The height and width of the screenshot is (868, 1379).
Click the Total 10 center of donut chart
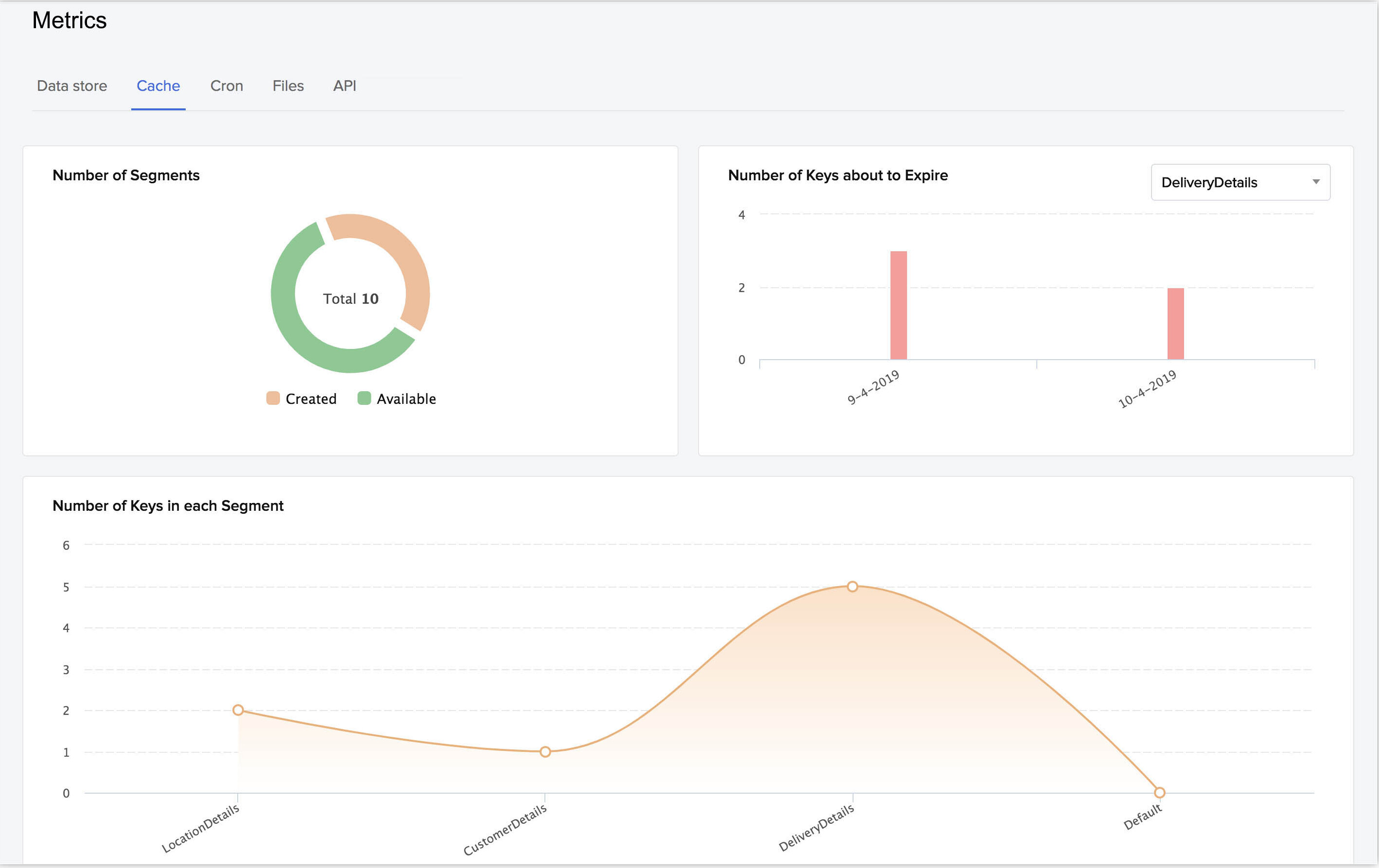(x=350, y=298)
